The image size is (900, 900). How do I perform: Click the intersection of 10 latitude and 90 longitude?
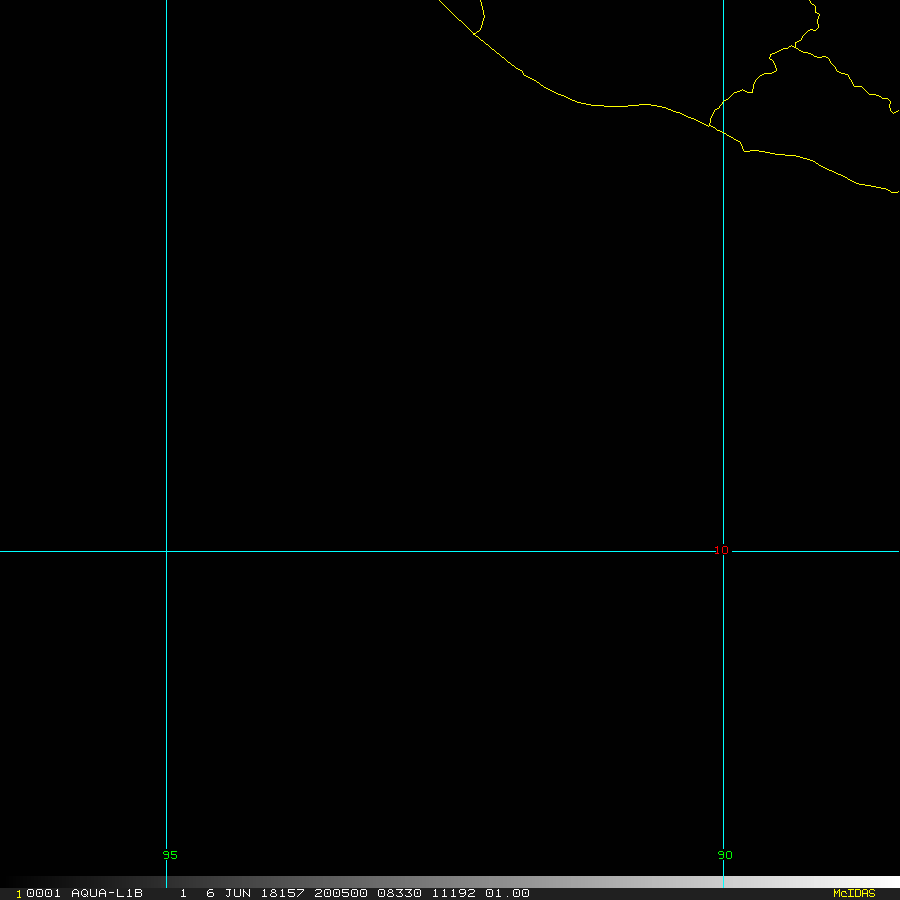click(723, 551)
